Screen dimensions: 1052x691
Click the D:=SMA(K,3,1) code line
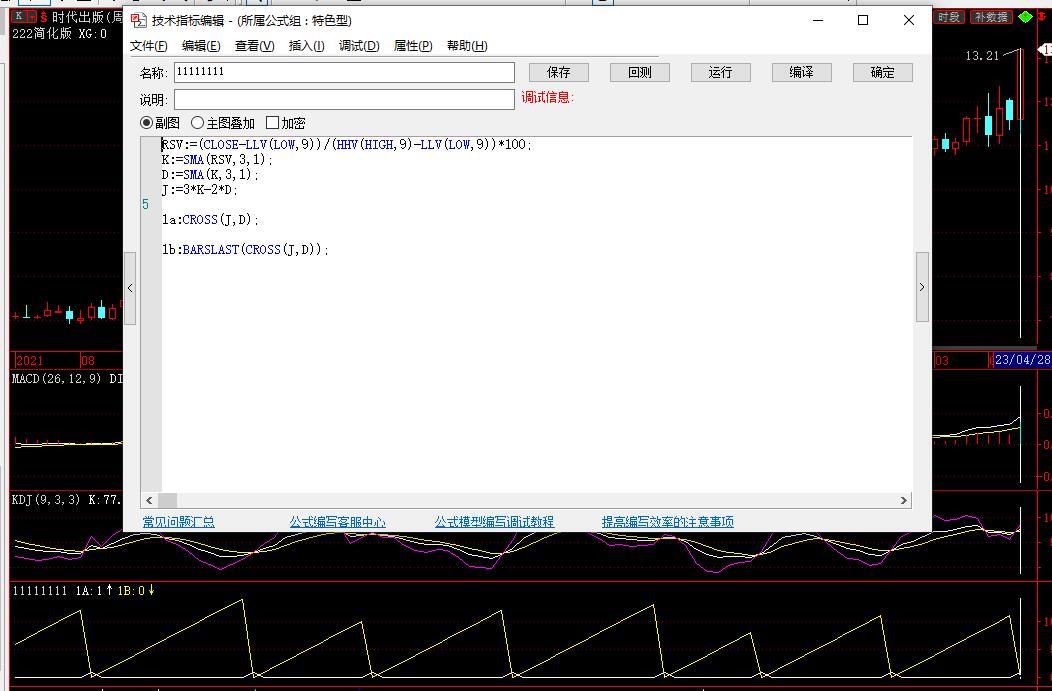coord(209,174)
